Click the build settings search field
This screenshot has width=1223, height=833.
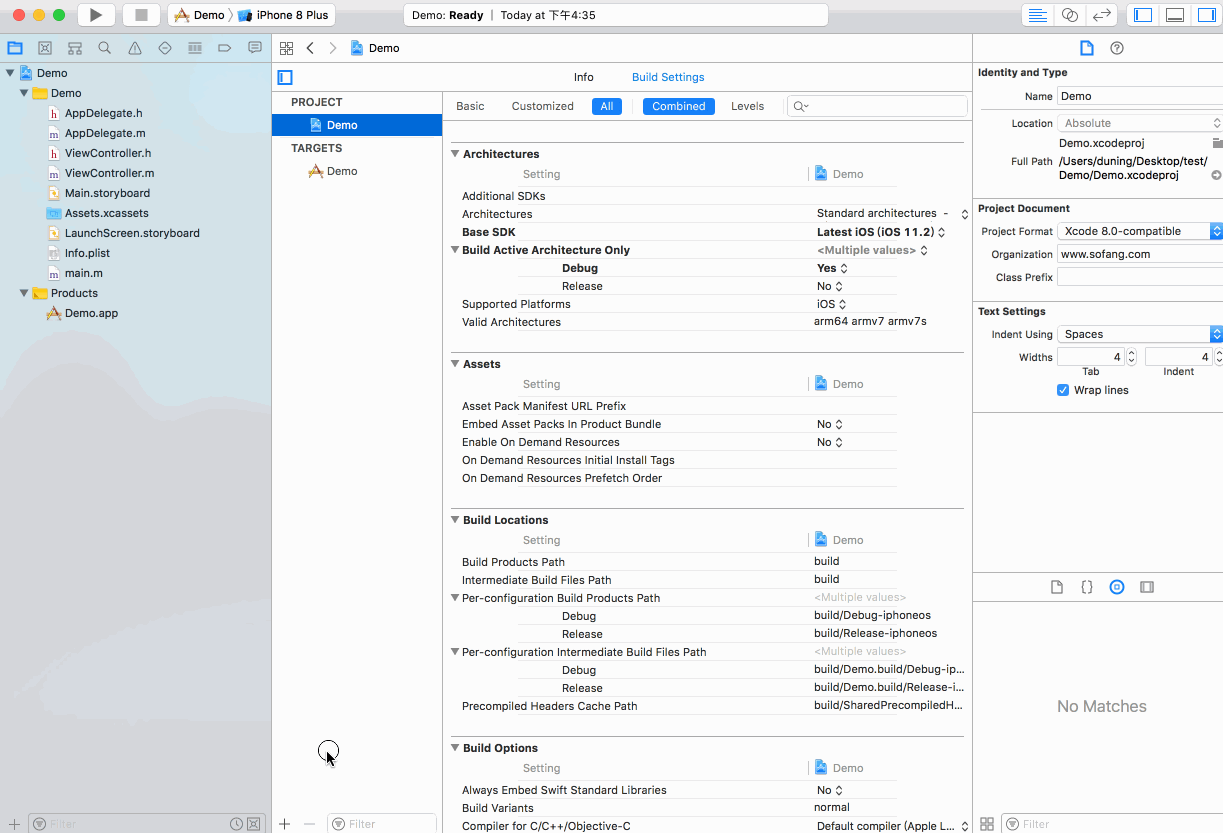[x=878, y=106]
